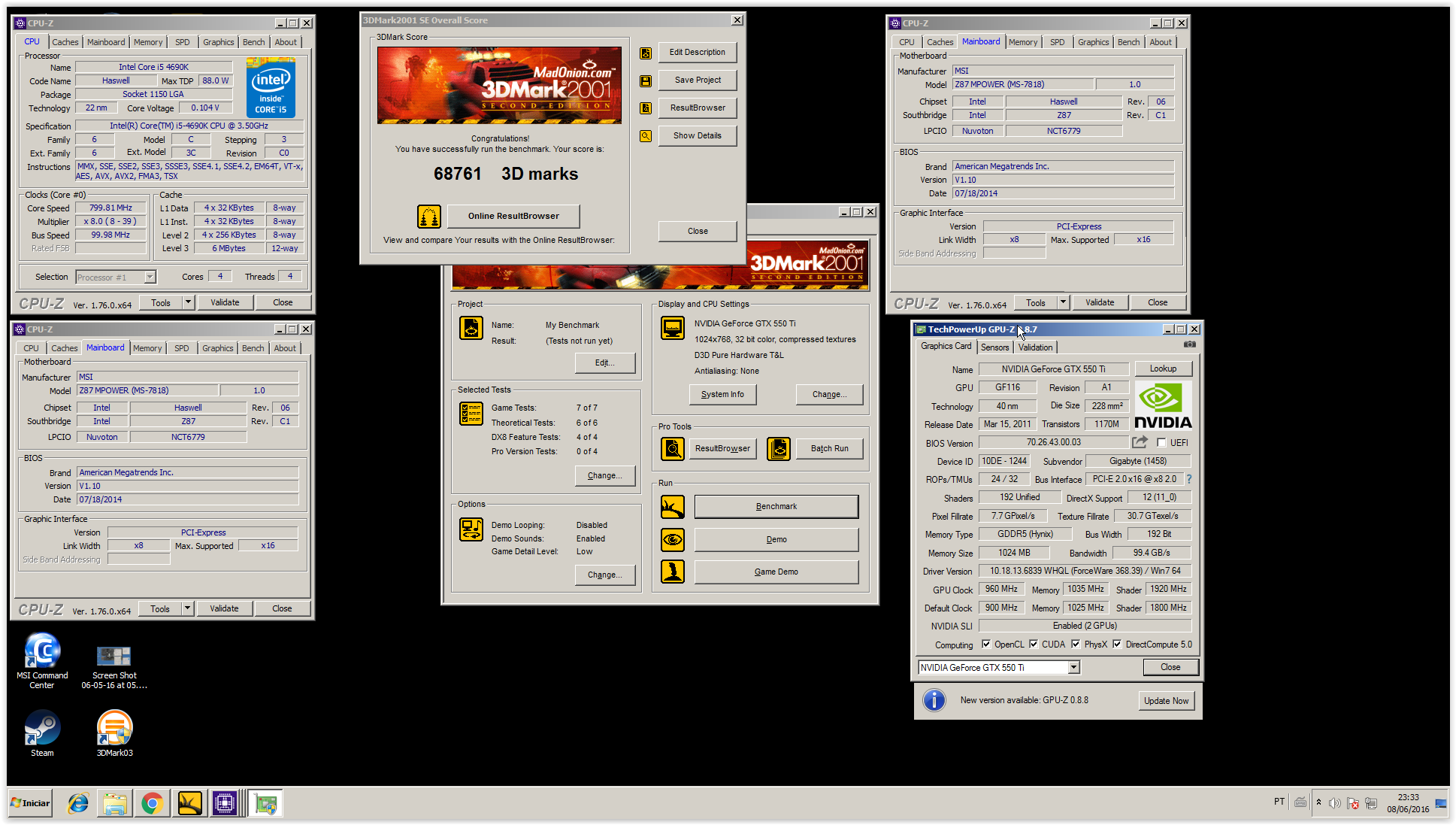Click volume speaker tray icon

pos(1335,803)
